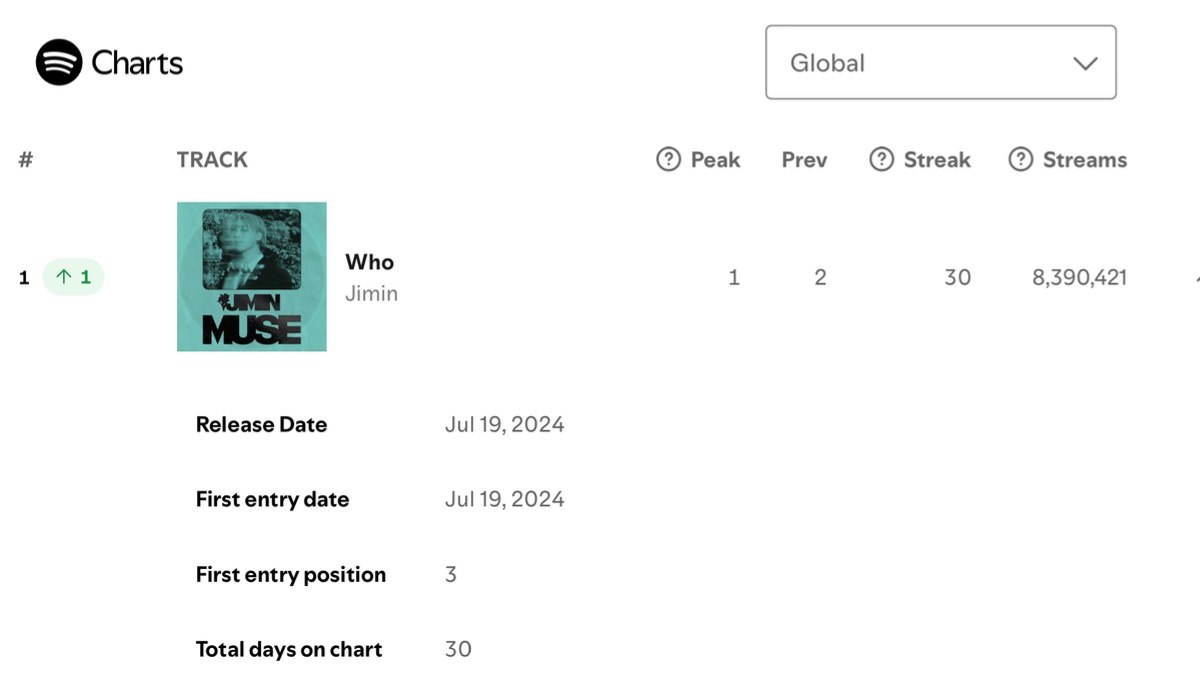The width and height of the screenshot is (1200, 689).
Task: Click the Prev column header
Action: 804,160
